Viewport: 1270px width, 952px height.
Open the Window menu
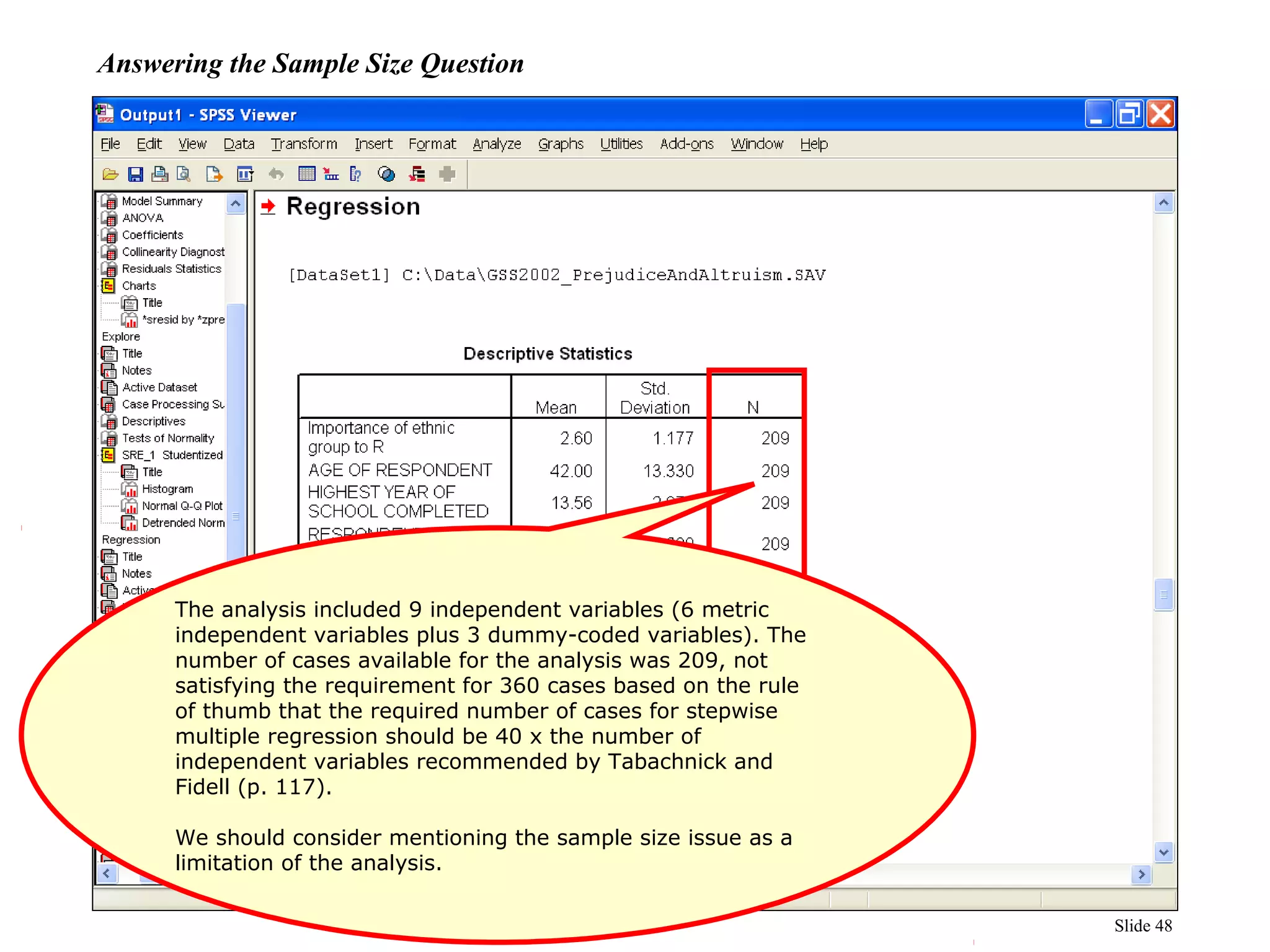757,144
